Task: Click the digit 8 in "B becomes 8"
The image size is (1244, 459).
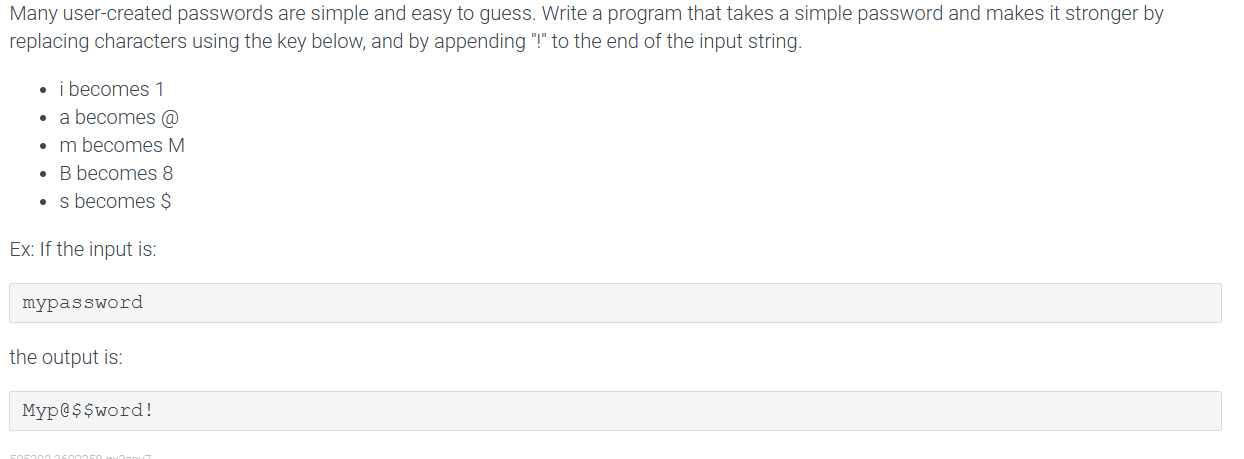Action: [168, 173]
